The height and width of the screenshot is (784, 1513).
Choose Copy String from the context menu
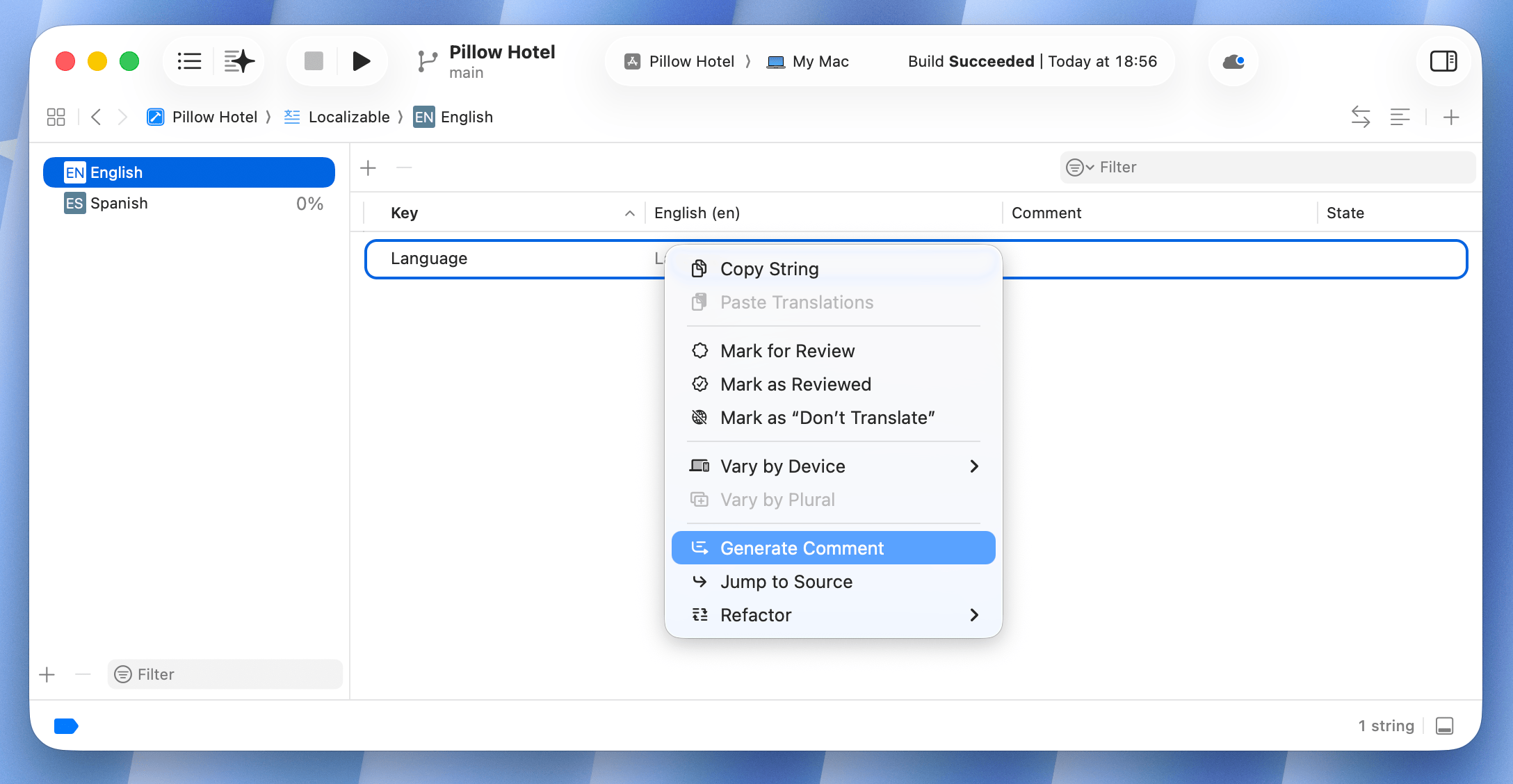(x=770, y=268)
